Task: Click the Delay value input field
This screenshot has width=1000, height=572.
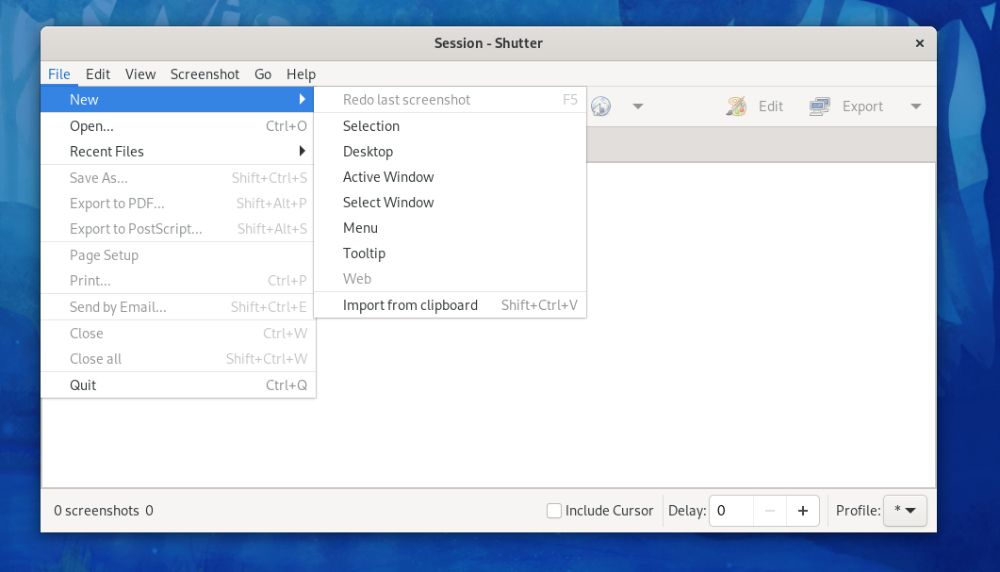Action: tap(731, 510)
